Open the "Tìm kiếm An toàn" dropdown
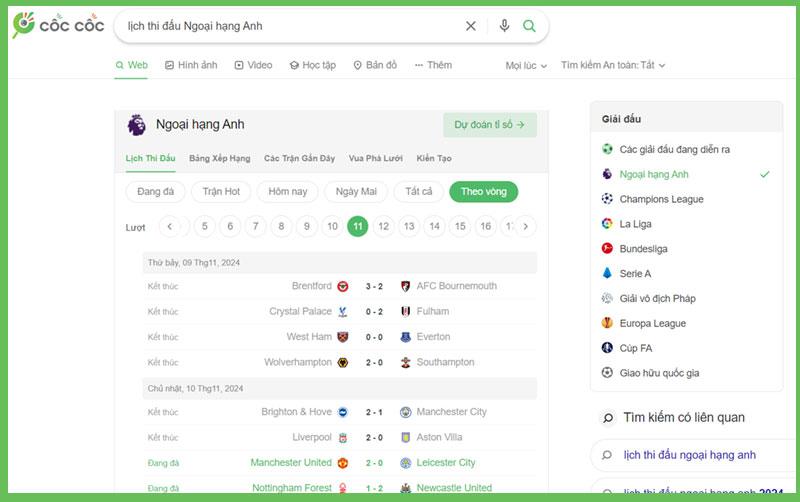The height and width of the screenshot is (502, 800). point(612,66)
